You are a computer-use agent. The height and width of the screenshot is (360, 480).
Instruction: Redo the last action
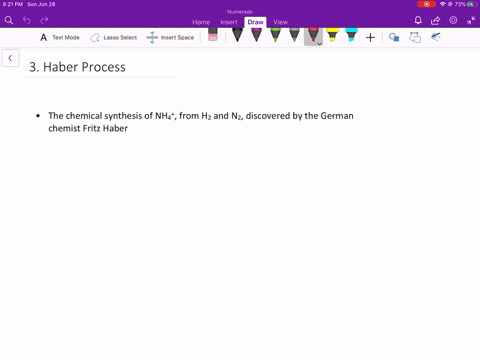click(44, 20)
